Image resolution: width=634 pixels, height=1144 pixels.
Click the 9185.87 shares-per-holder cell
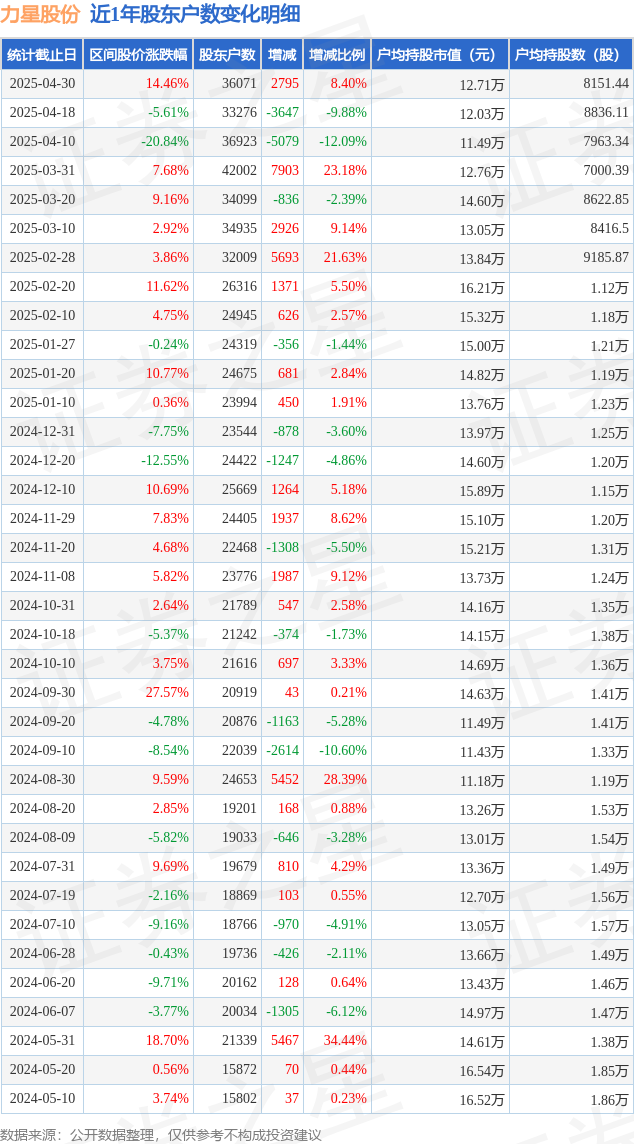[x=606, y=258]
